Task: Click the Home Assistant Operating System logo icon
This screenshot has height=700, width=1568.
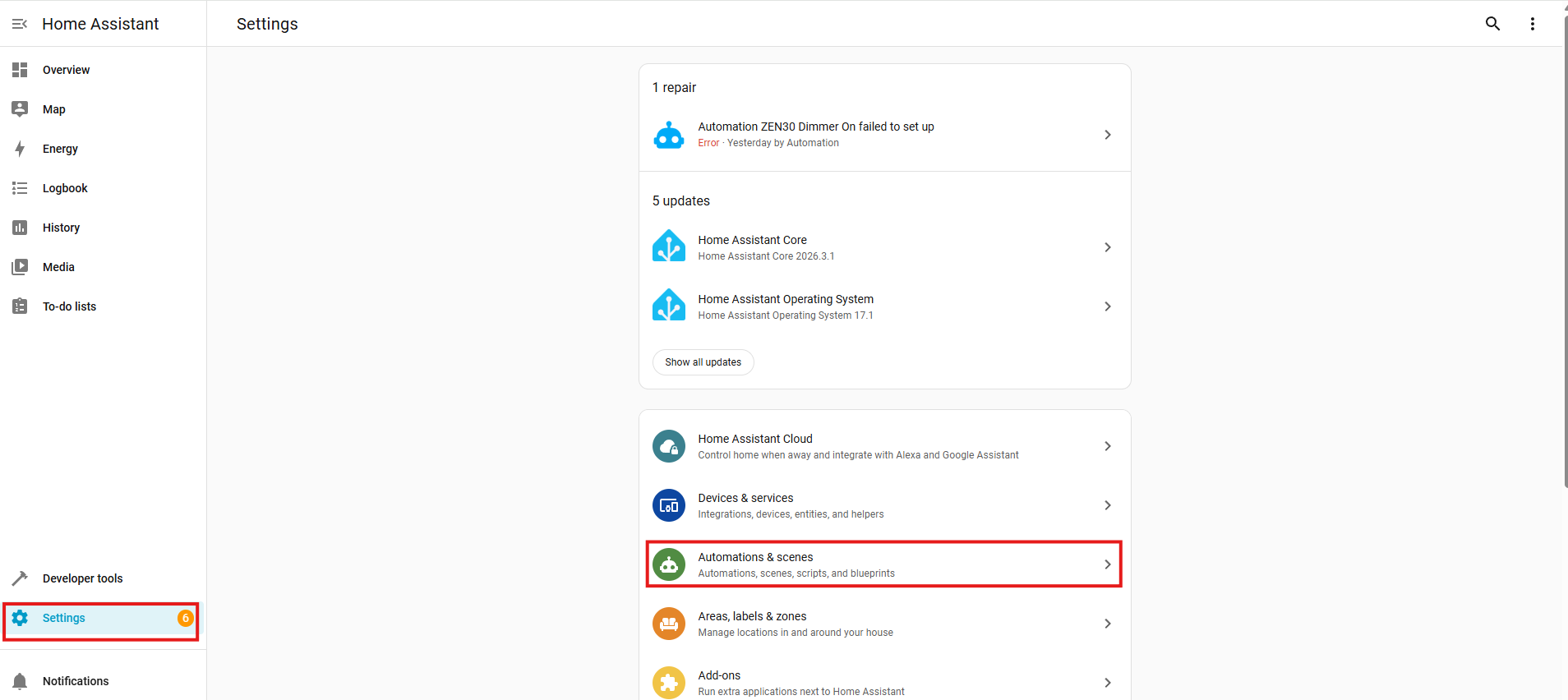Action: point(669,306)
